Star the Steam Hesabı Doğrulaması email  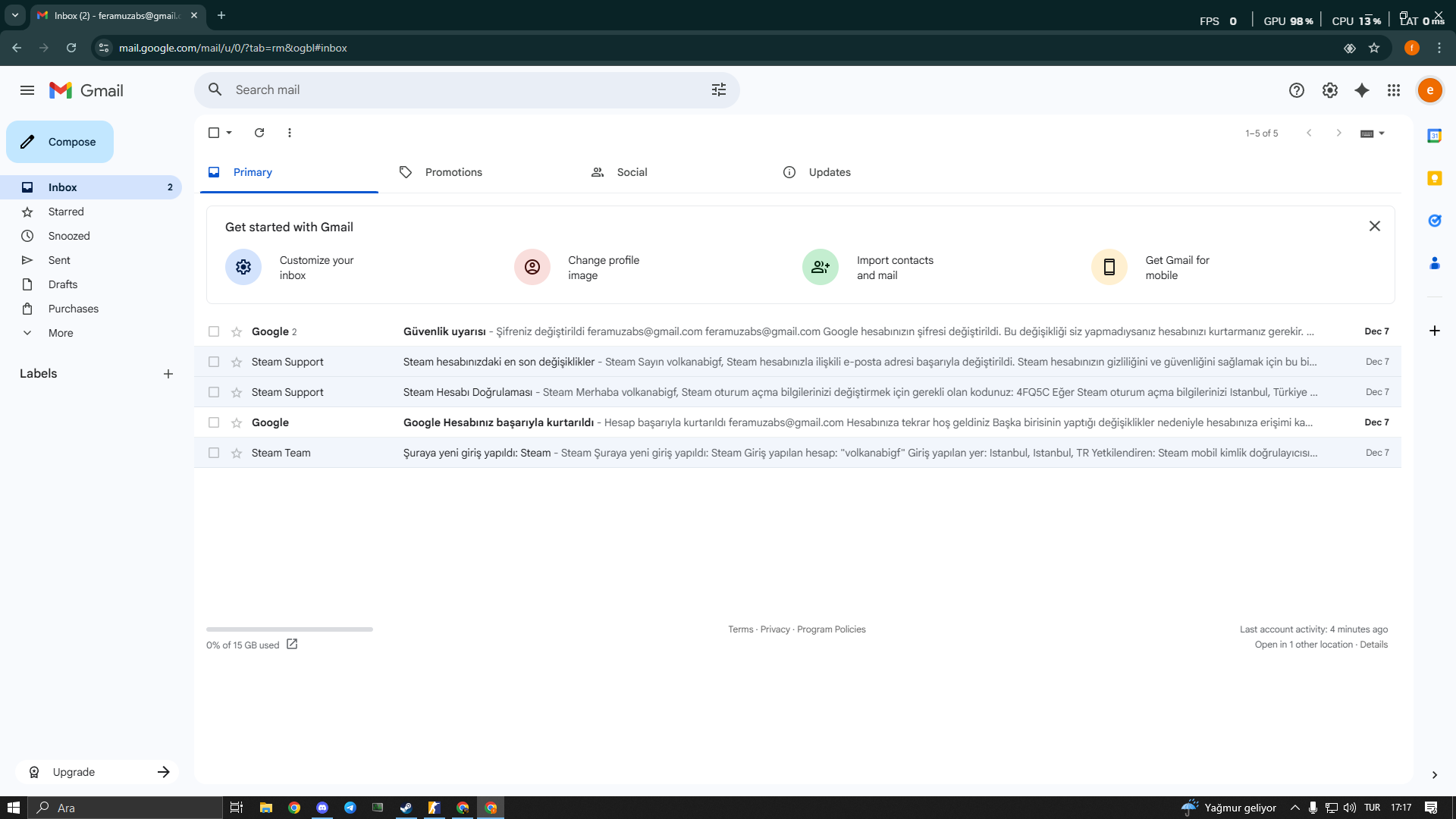pyautogui.click(x=237, y=392)
